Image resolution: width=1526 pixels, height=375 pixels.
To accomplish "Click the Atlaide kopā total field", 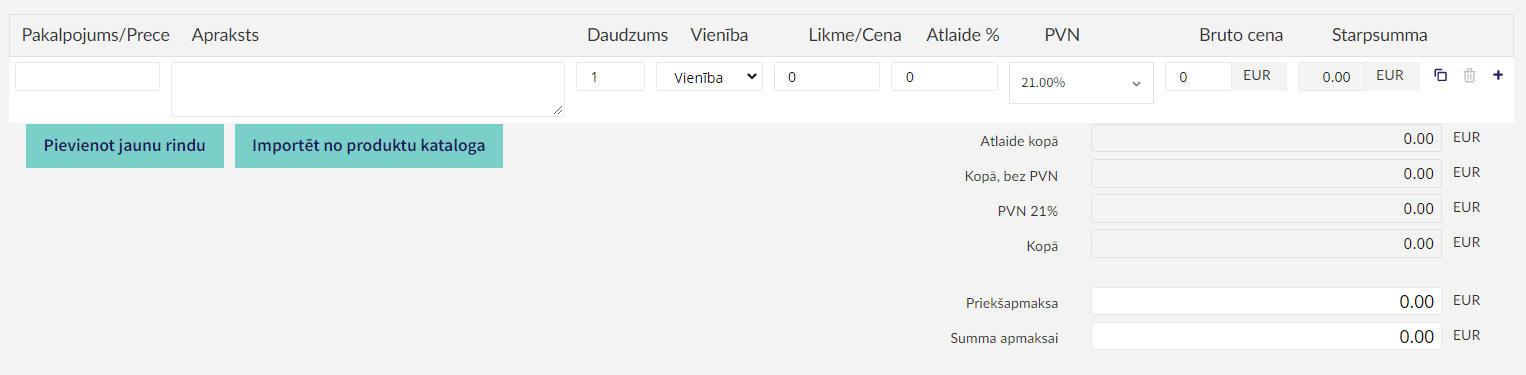I will (1266, 139).
